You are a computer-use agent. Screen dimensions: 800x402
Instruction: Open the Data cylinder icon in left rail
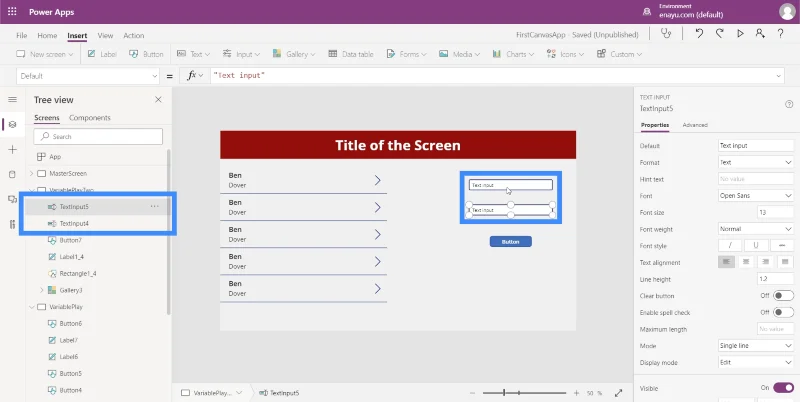(x=12, y=174)
